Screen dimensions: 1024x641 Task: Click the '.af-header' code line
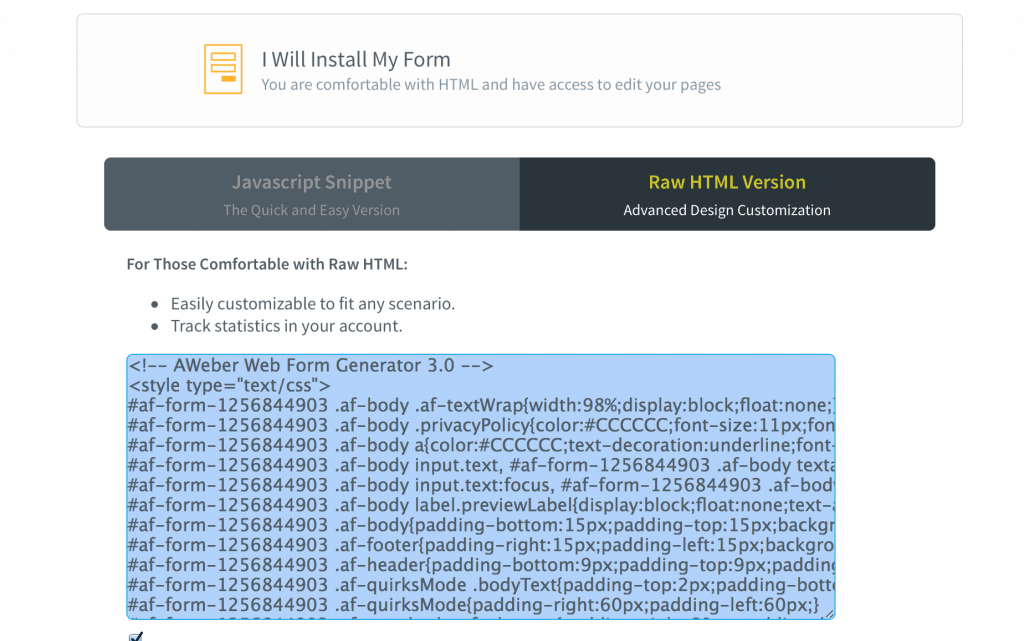pos(481,565)
